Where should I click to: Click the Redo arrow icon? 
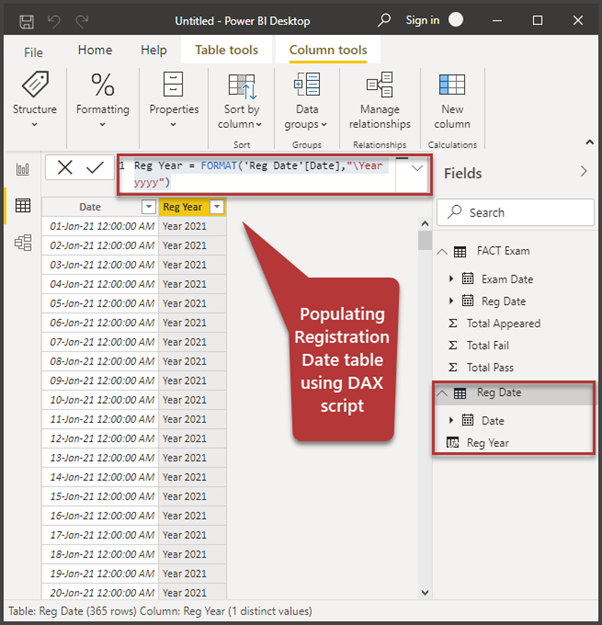(82, 21)
